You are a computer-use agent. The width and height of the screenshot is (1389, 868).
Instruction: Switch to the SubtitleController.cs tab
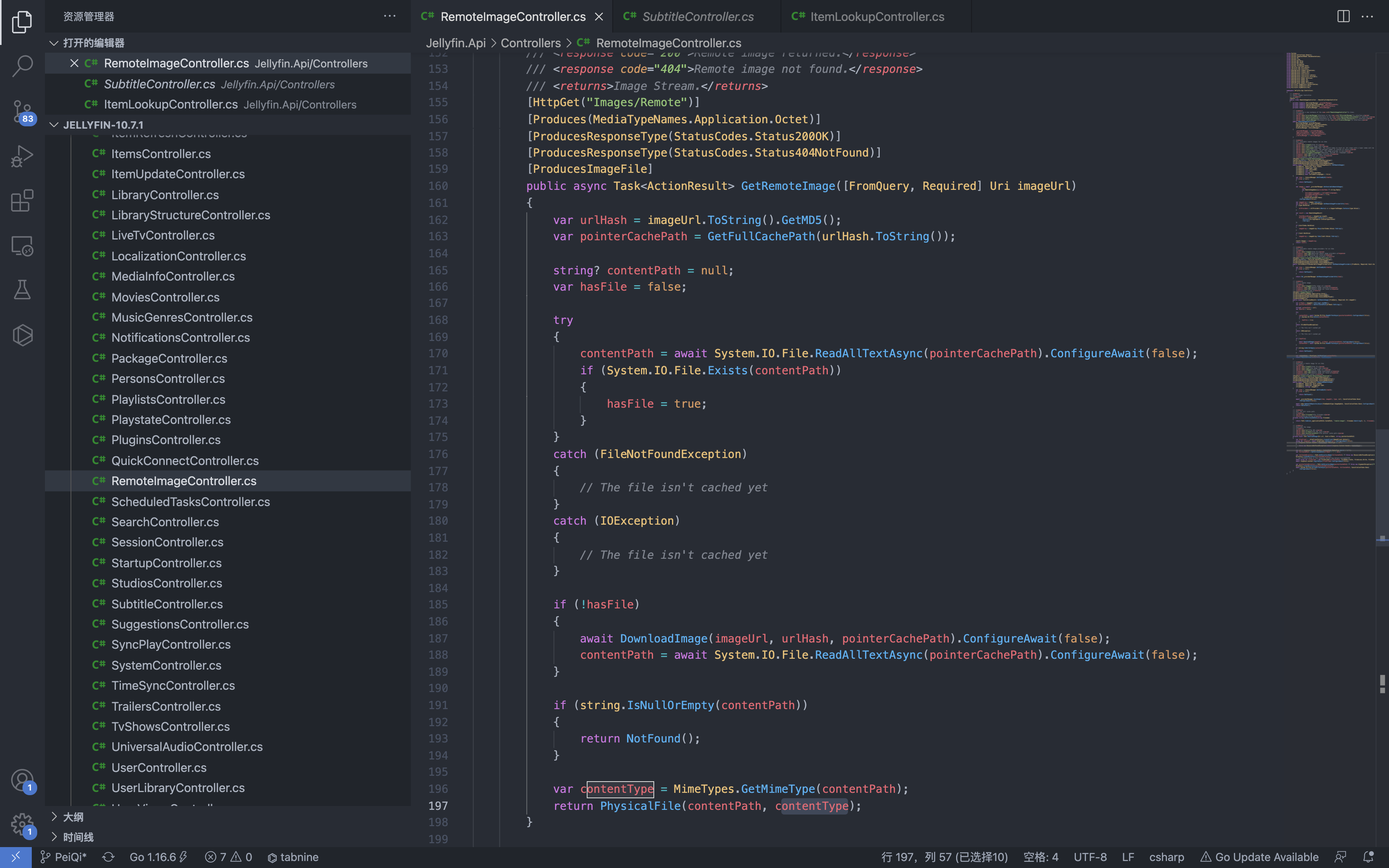697,17
